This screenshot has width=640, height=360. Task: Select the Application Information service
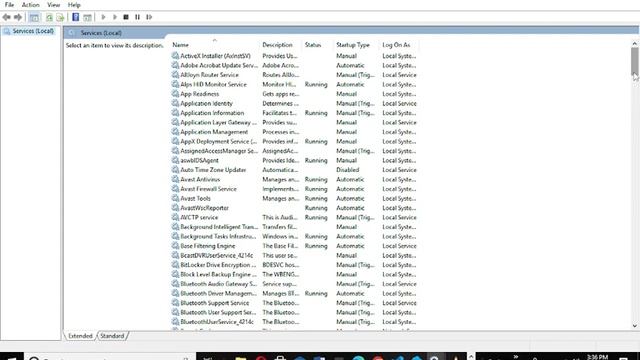[x=294, y=113]
